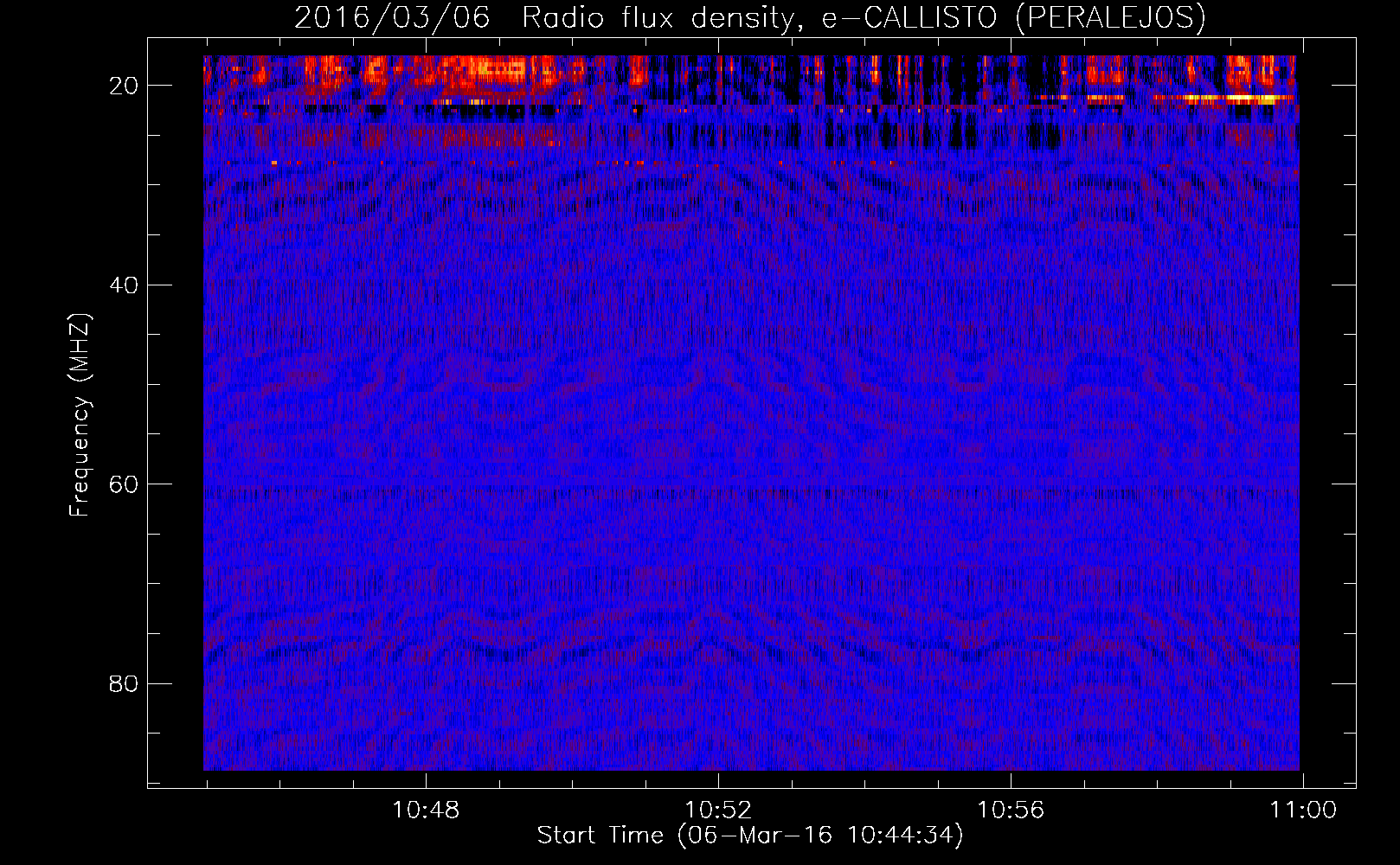Click the 11:00 time axis label

pos(1303,811)
